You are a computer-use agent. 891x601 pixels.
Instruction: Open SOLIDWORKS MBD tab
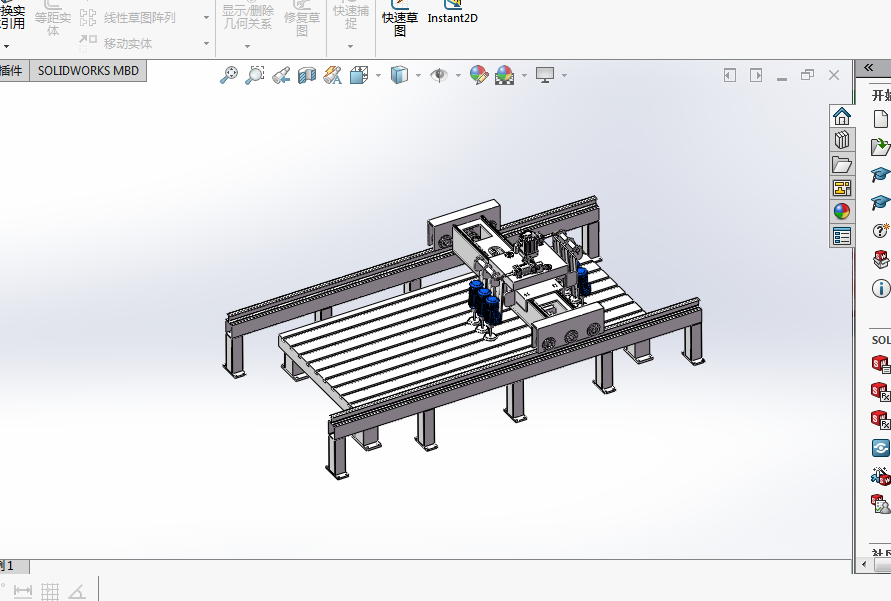(88, 70)
